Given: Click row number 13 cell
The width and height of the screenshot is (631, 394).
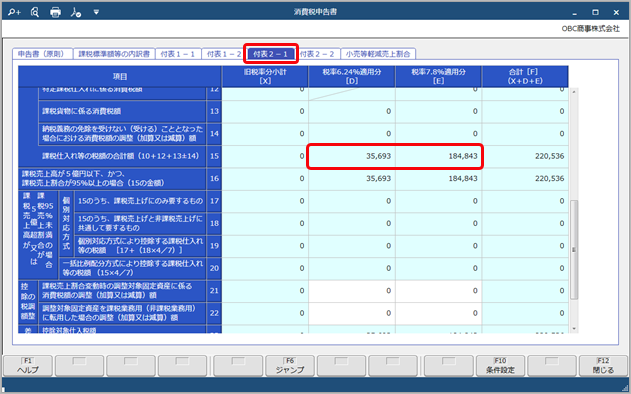Looking at the screenshot, I should [214, 111].
